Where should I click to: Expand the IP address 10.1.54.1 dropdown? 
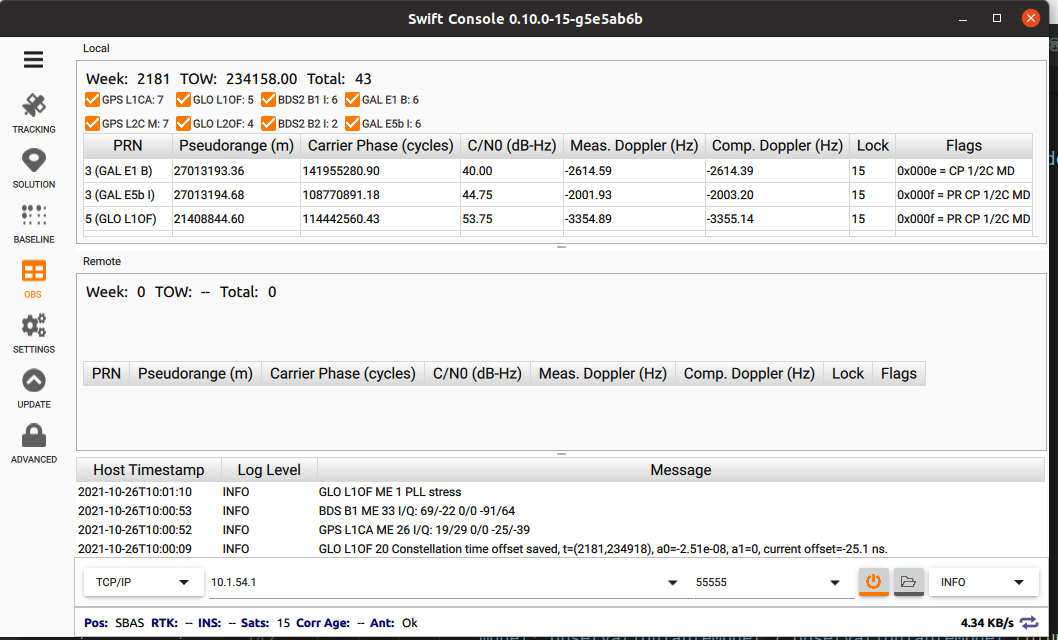[x=672, y=583]
